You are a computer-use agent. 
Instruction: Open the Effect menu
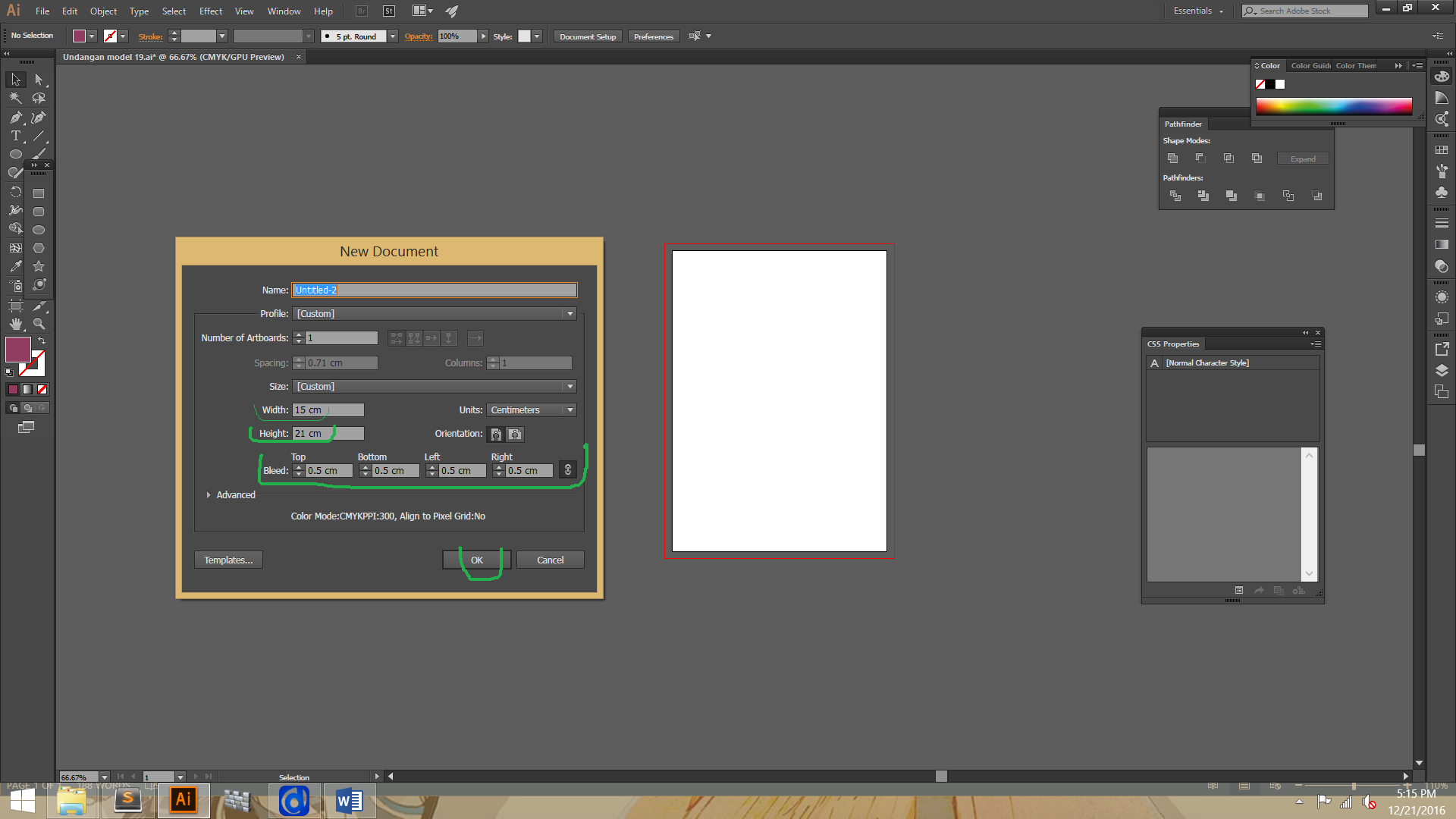click(211, 11)
